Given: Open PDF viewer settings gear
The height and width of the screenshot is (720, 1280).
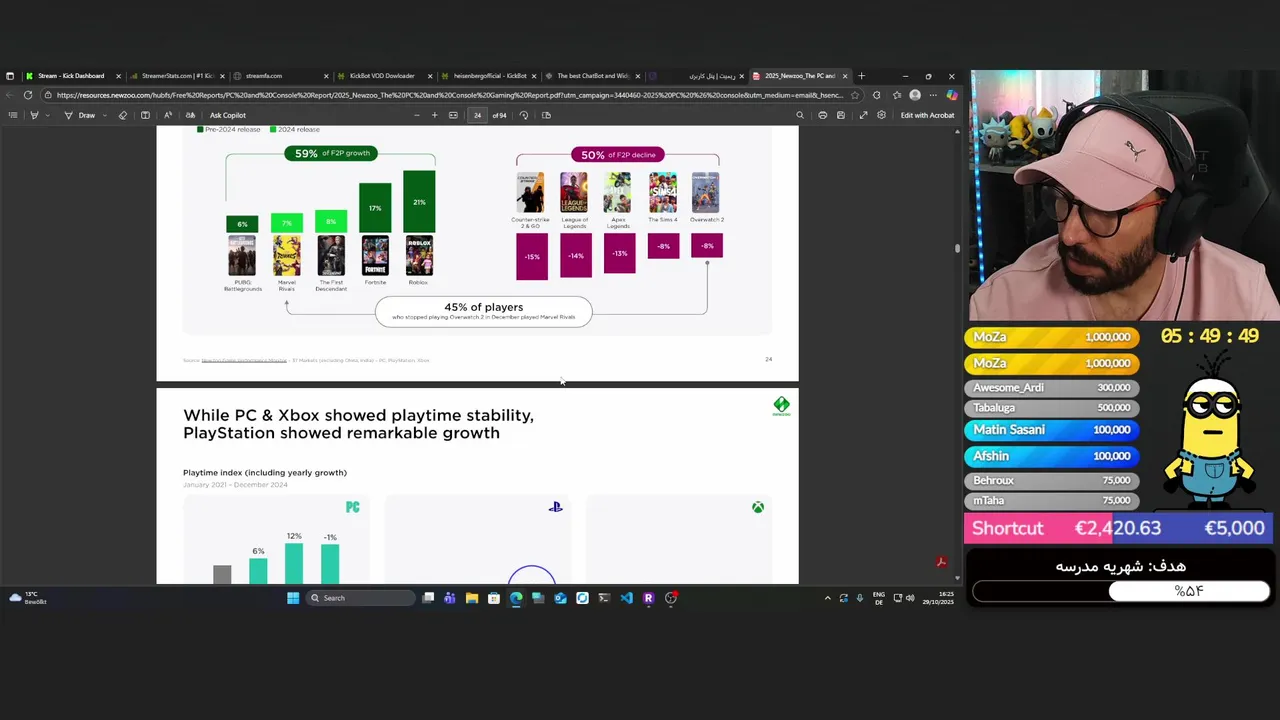Looking at the screenshot, I should point(881,115).
